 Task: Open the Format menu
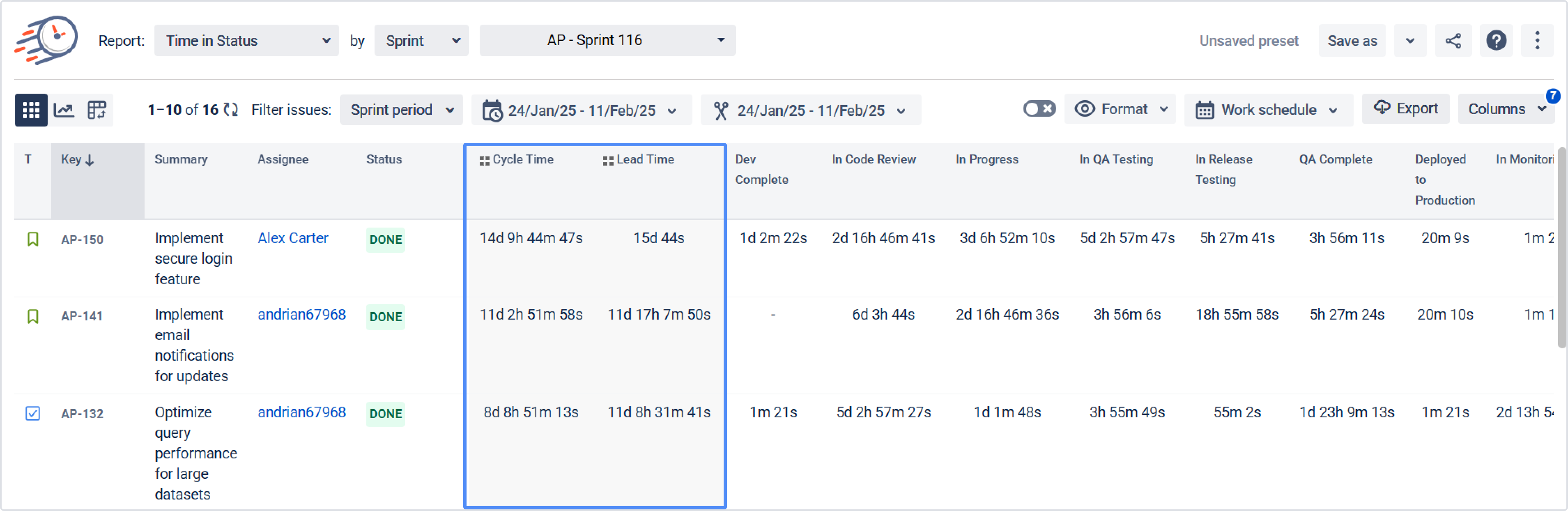1121,110
